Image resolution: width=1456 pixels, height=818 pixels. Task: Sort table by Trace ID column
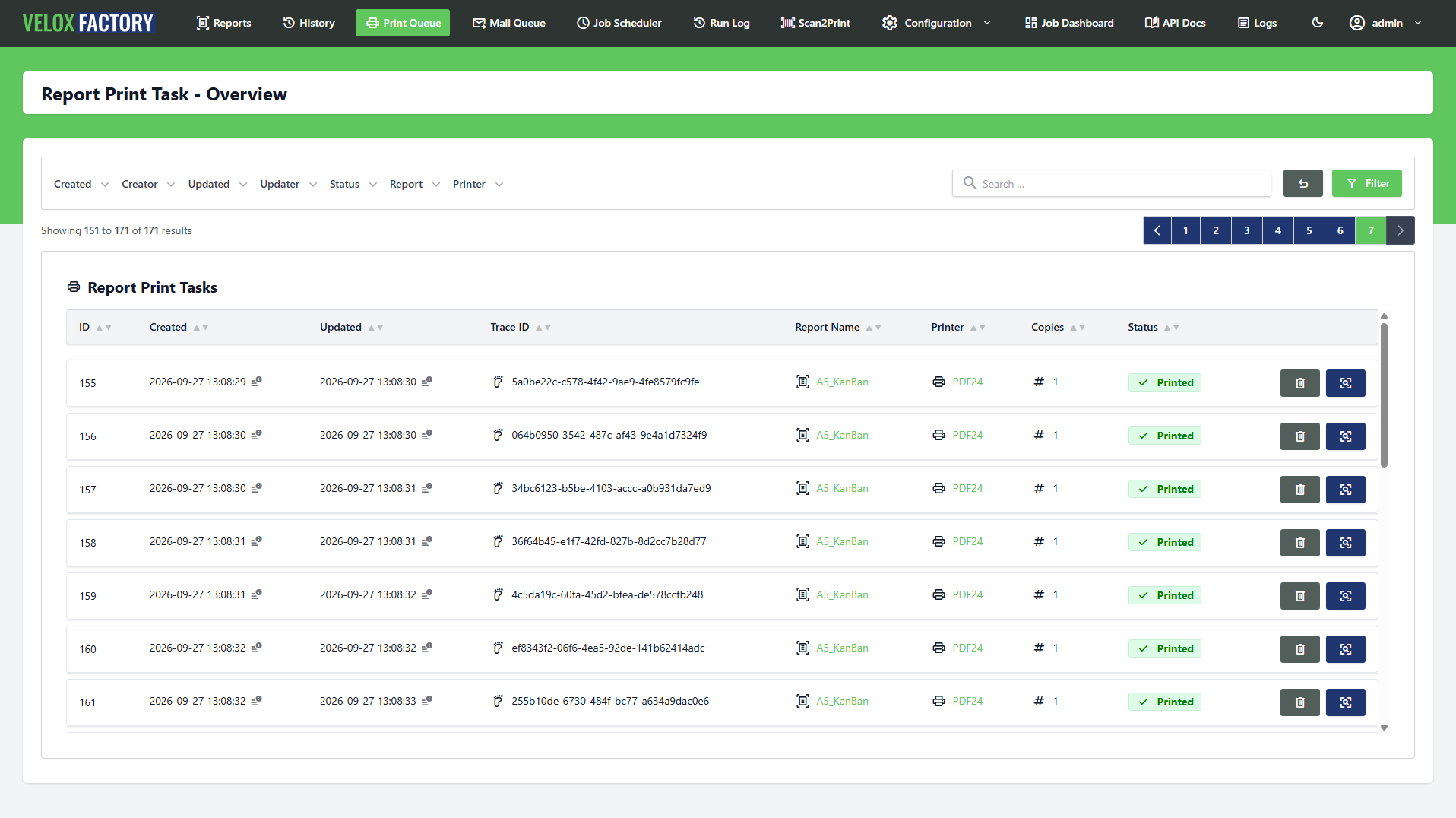tap(521, 327)
